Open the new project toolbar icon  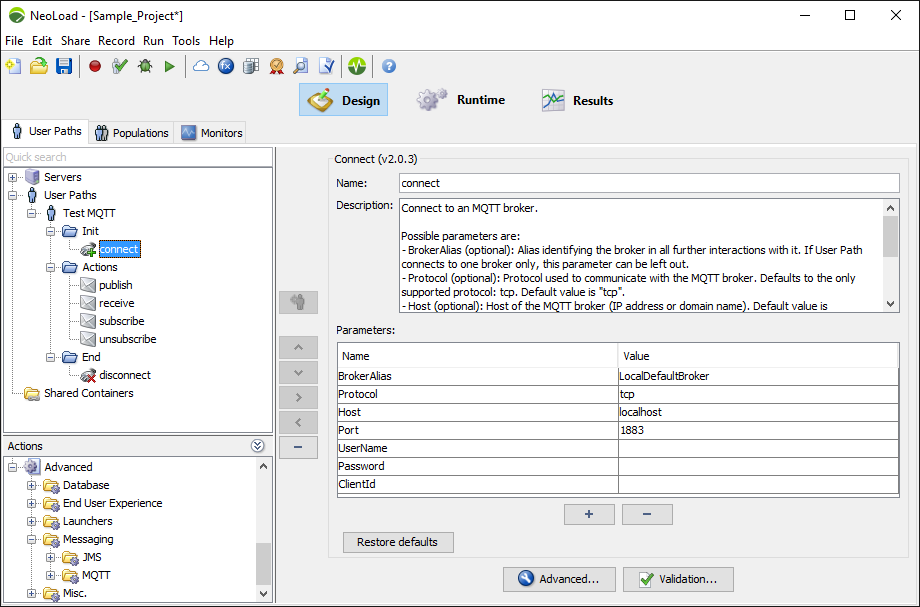14,66
